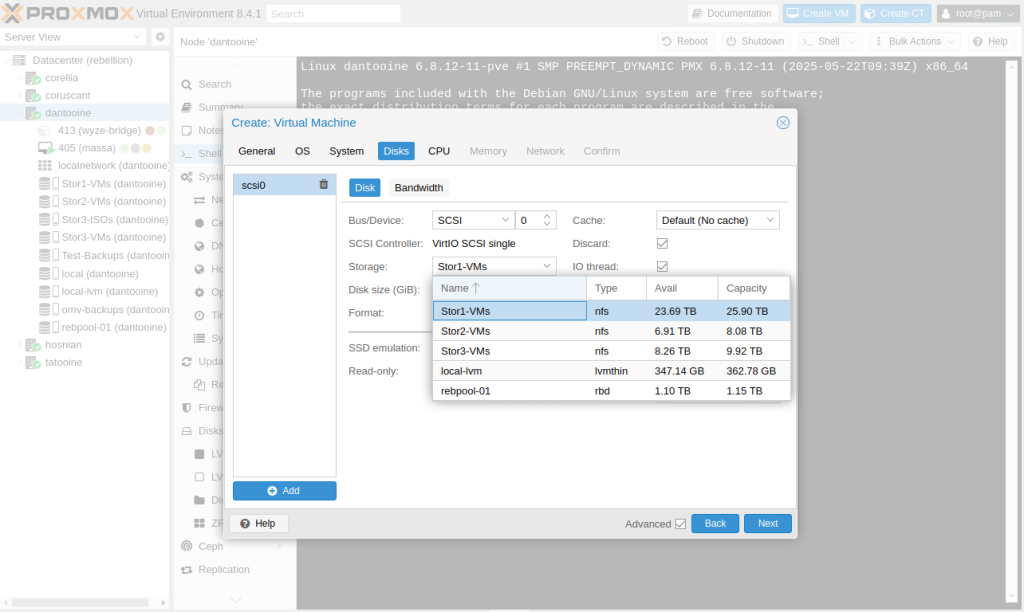Click the Reboot button
The height and width of the screenshot is (612, 1024).
tap(686, 41)
